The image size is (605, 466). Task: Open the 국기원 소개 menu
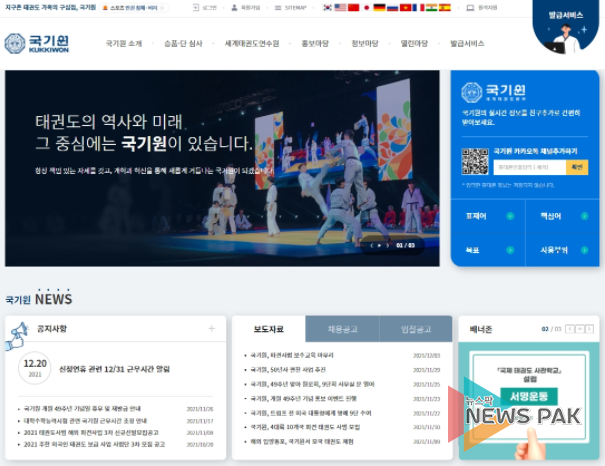(124, 44)
